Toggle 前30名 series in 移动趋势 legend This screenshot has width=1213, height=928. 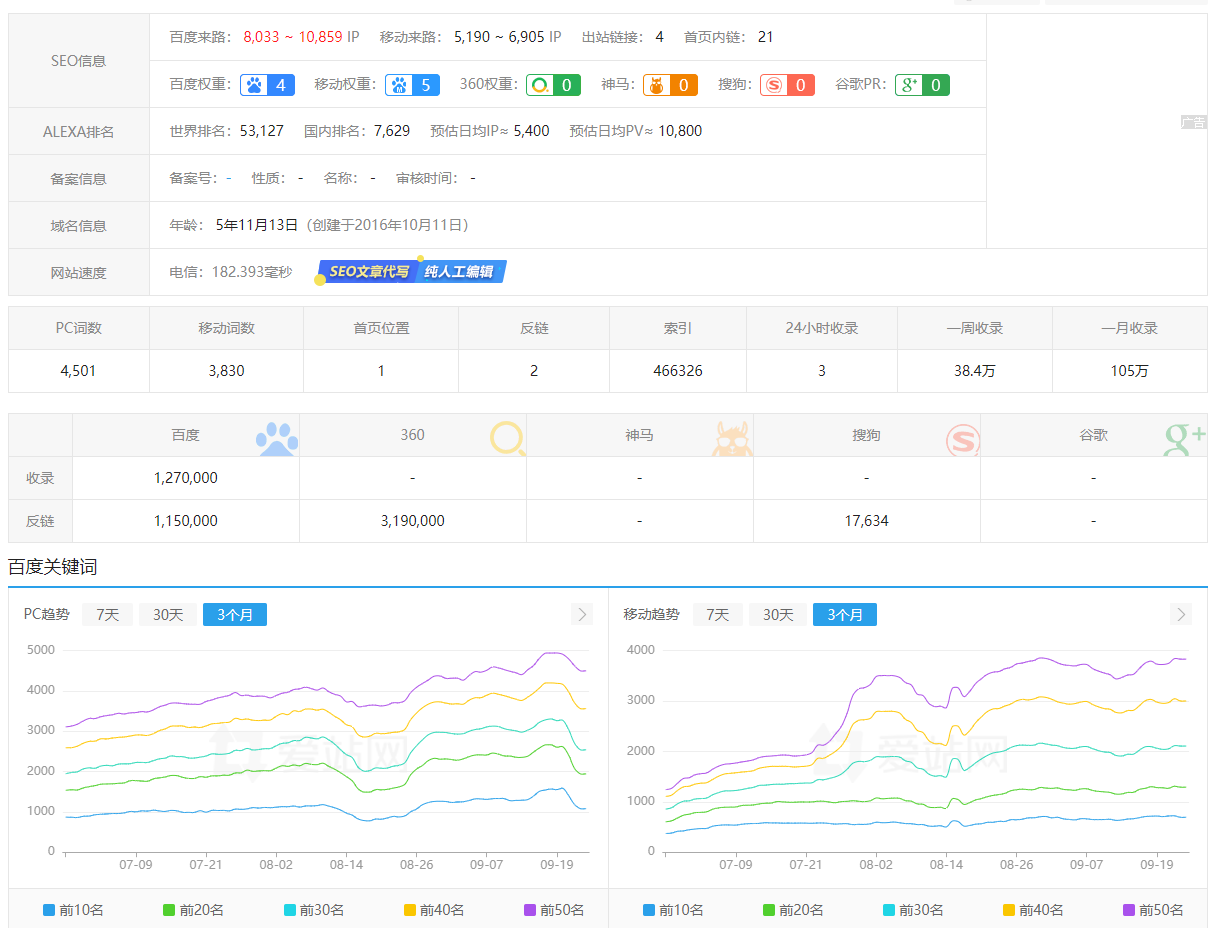pos(913,910)
